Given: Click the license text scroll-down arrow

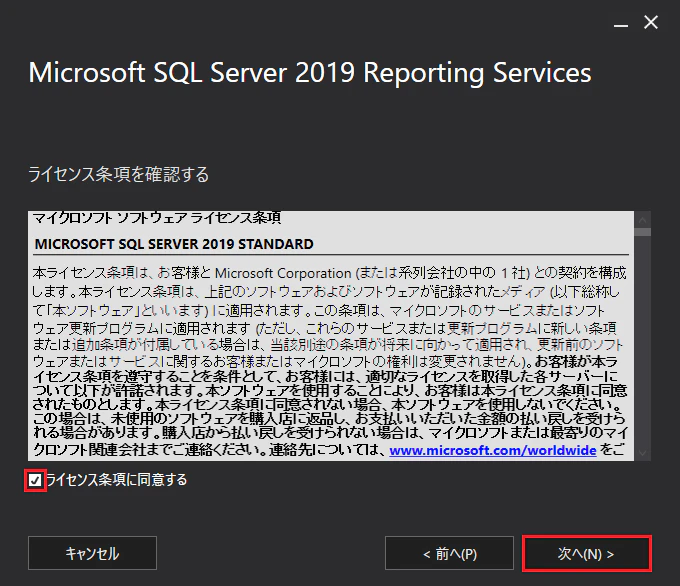Looking at the screenshot, I should pyautogui.click(x=643, y=453).
